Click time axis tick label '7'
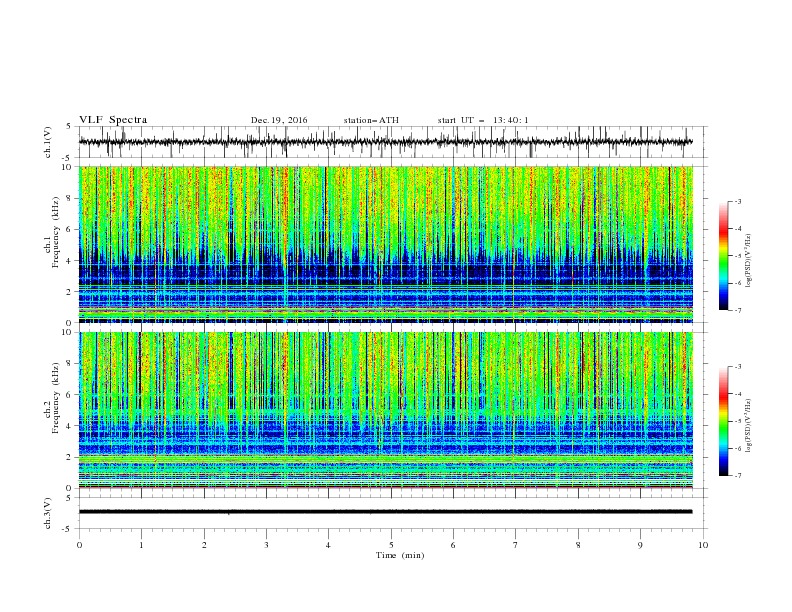Screen dimensions: 792x612 pyautogui.click(x=515, y=545)
